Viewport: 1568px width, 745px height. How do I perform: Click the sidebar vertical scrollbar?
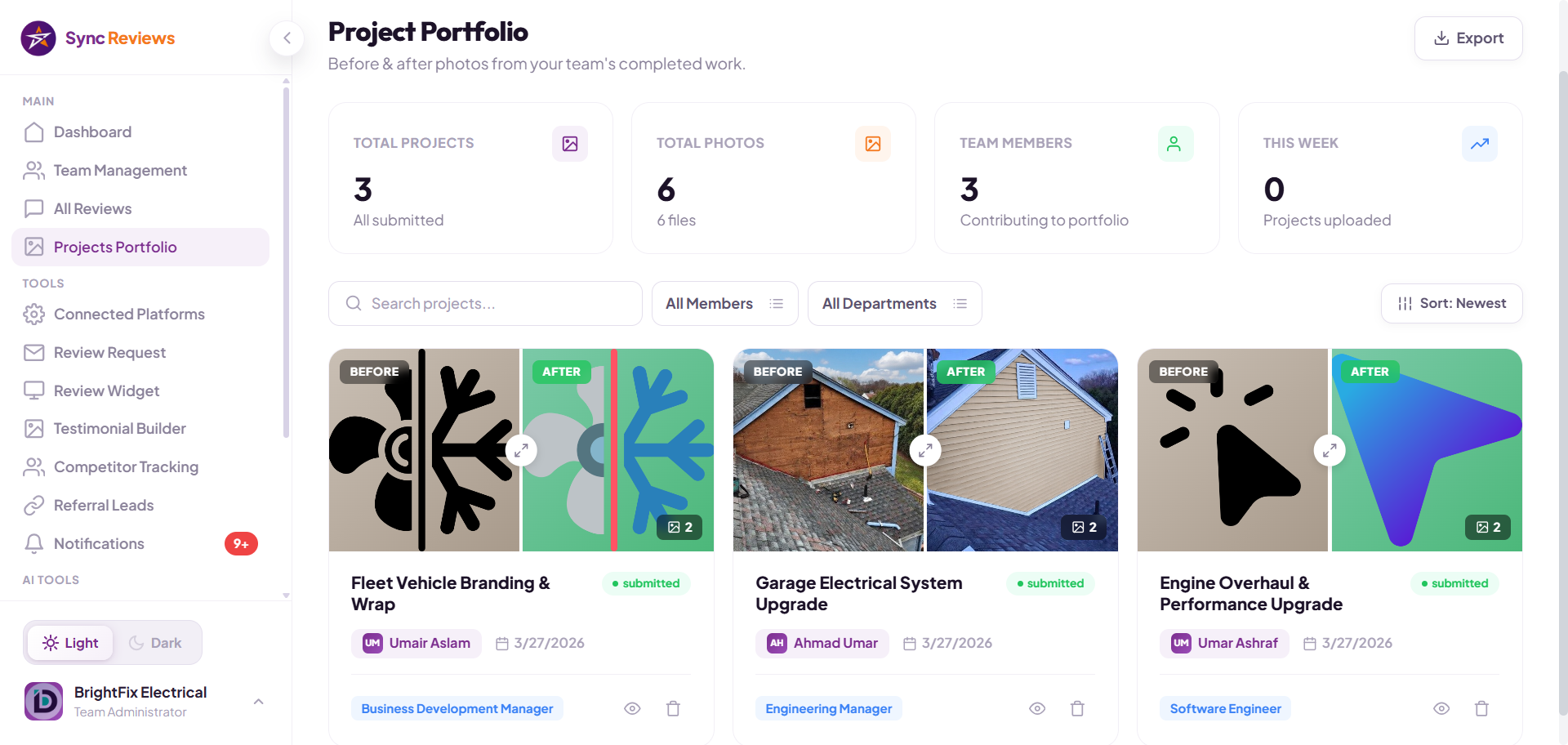(286, 261)
